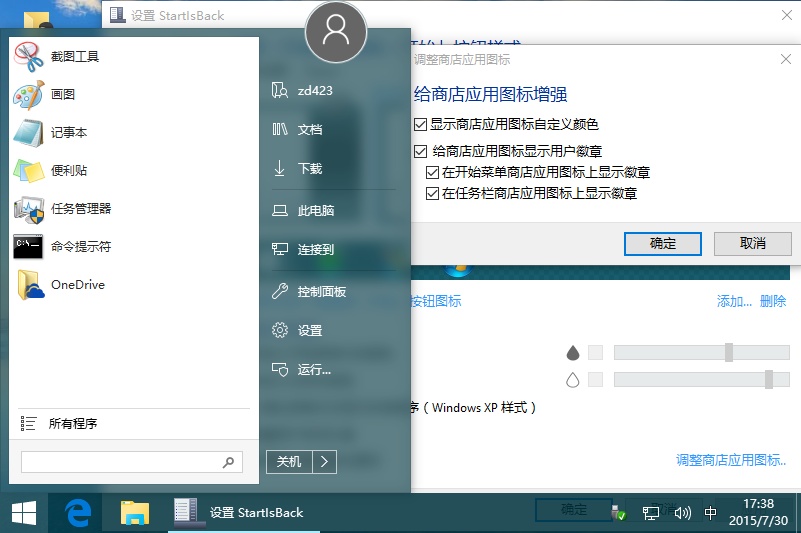This screenshot has height=533, width=801.
Task: Click the Edge browser taskbar icon
Action: [78, 513]
